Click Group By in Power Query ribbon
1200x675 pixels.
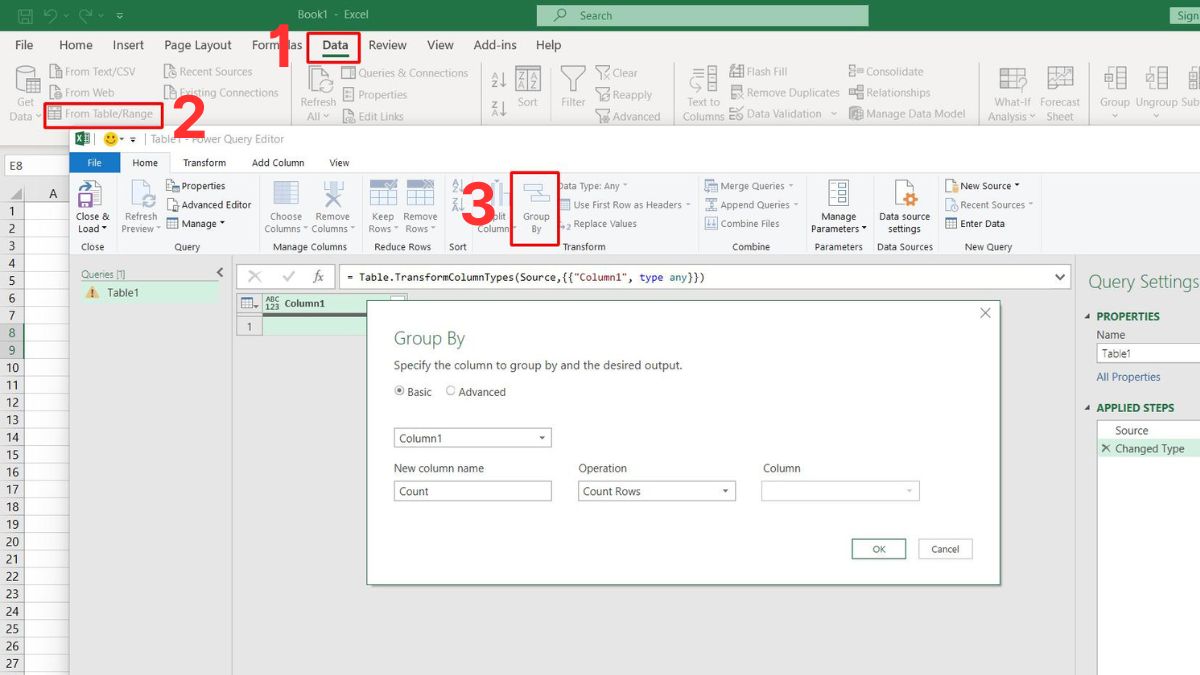click(536, 208)
